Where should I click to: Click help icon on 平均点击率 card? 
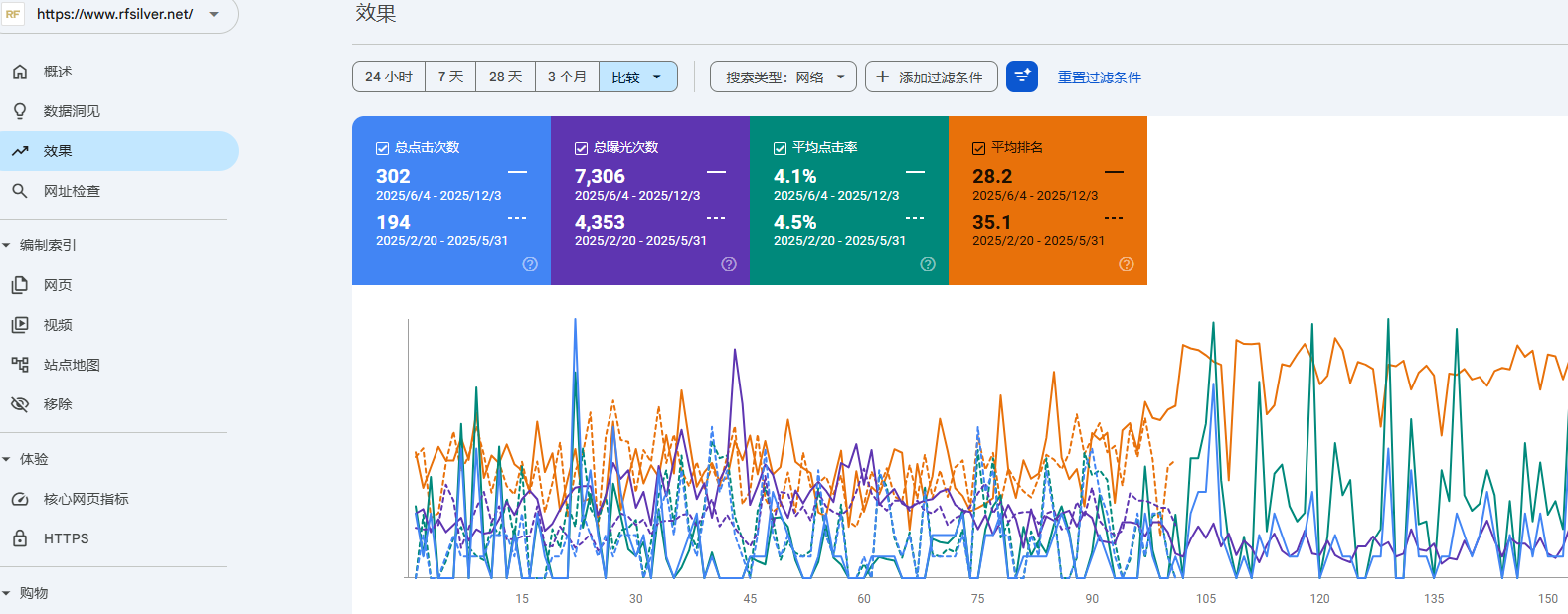[x=928, y=264]
